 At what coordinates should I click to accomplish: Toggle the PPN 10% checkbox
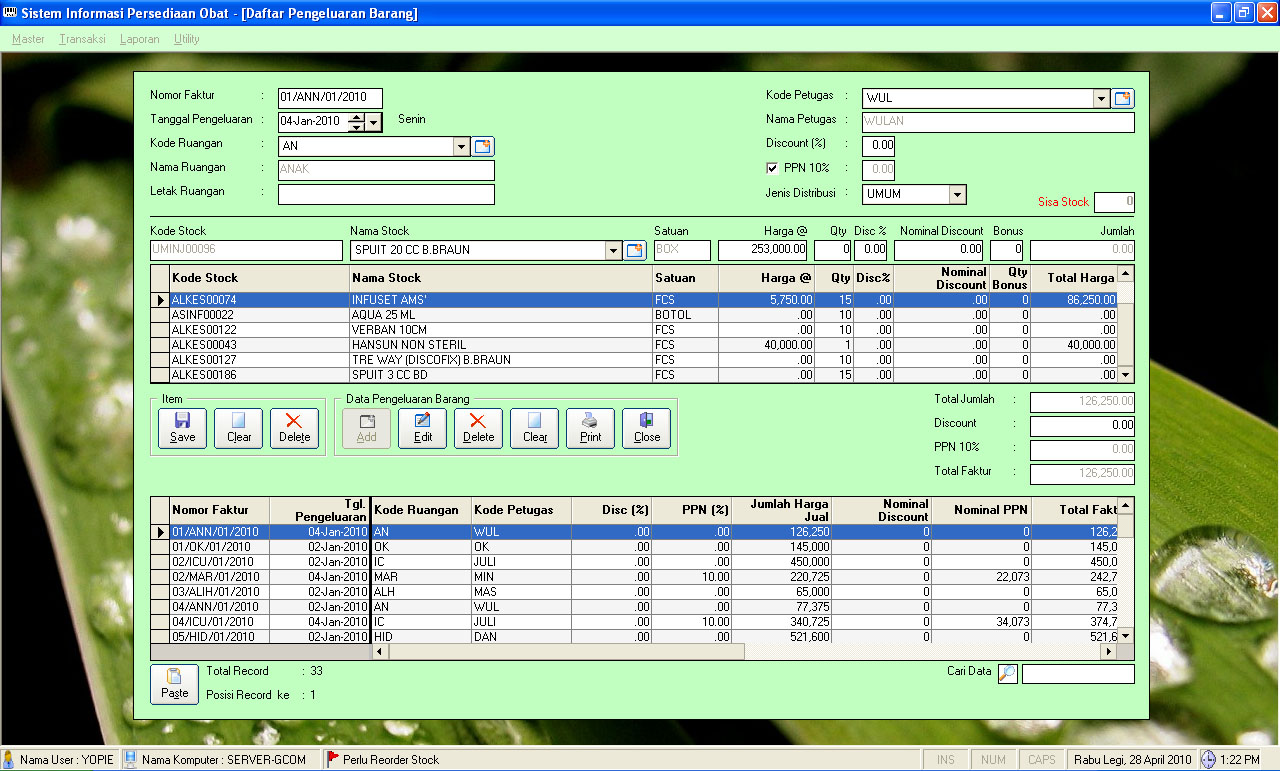772,169
